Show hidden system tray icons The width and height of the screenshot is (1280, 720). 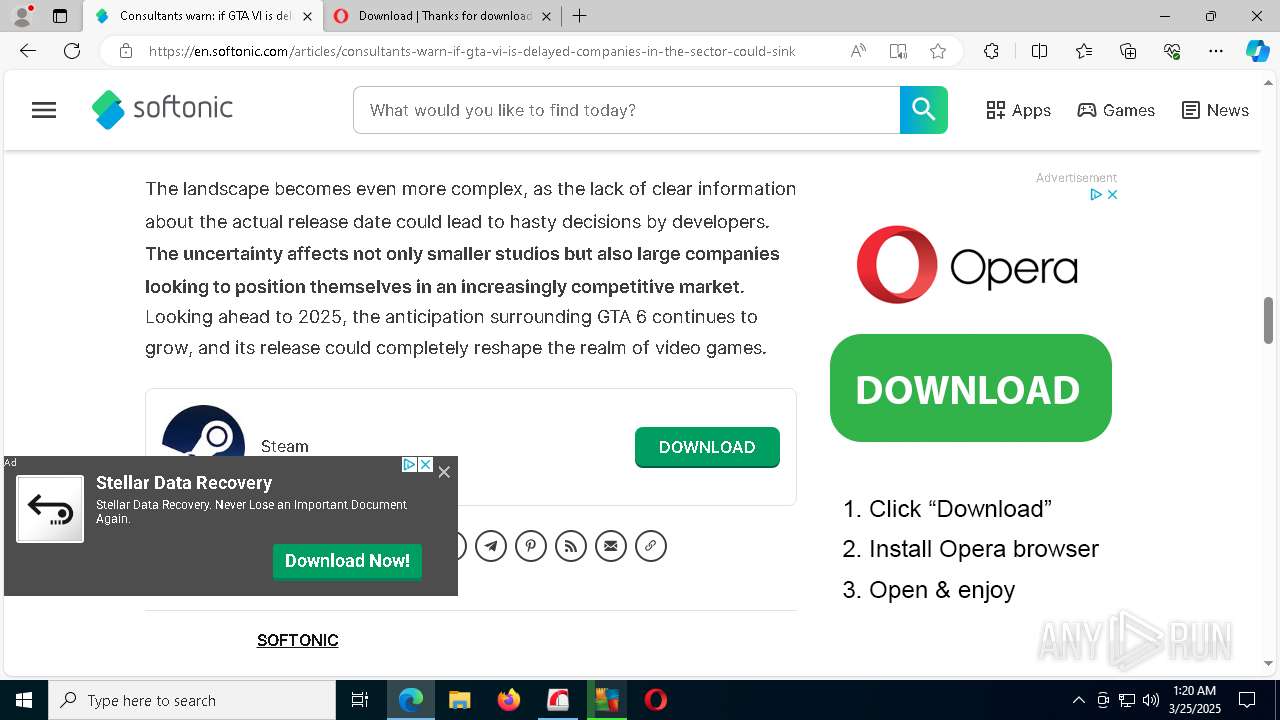1078,700
